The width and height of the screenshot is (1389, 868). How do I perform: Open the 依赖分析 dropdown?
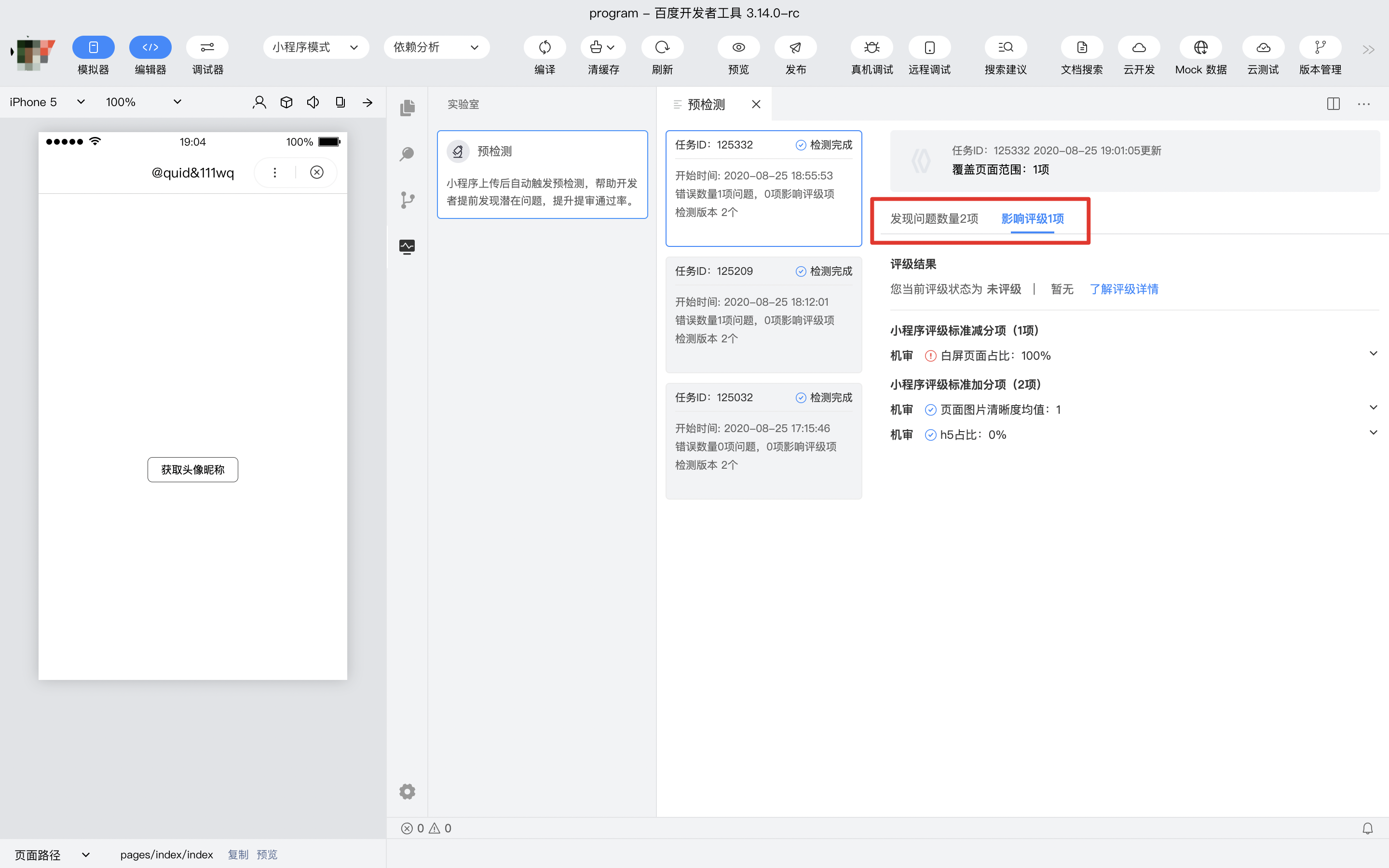(436, 47)
